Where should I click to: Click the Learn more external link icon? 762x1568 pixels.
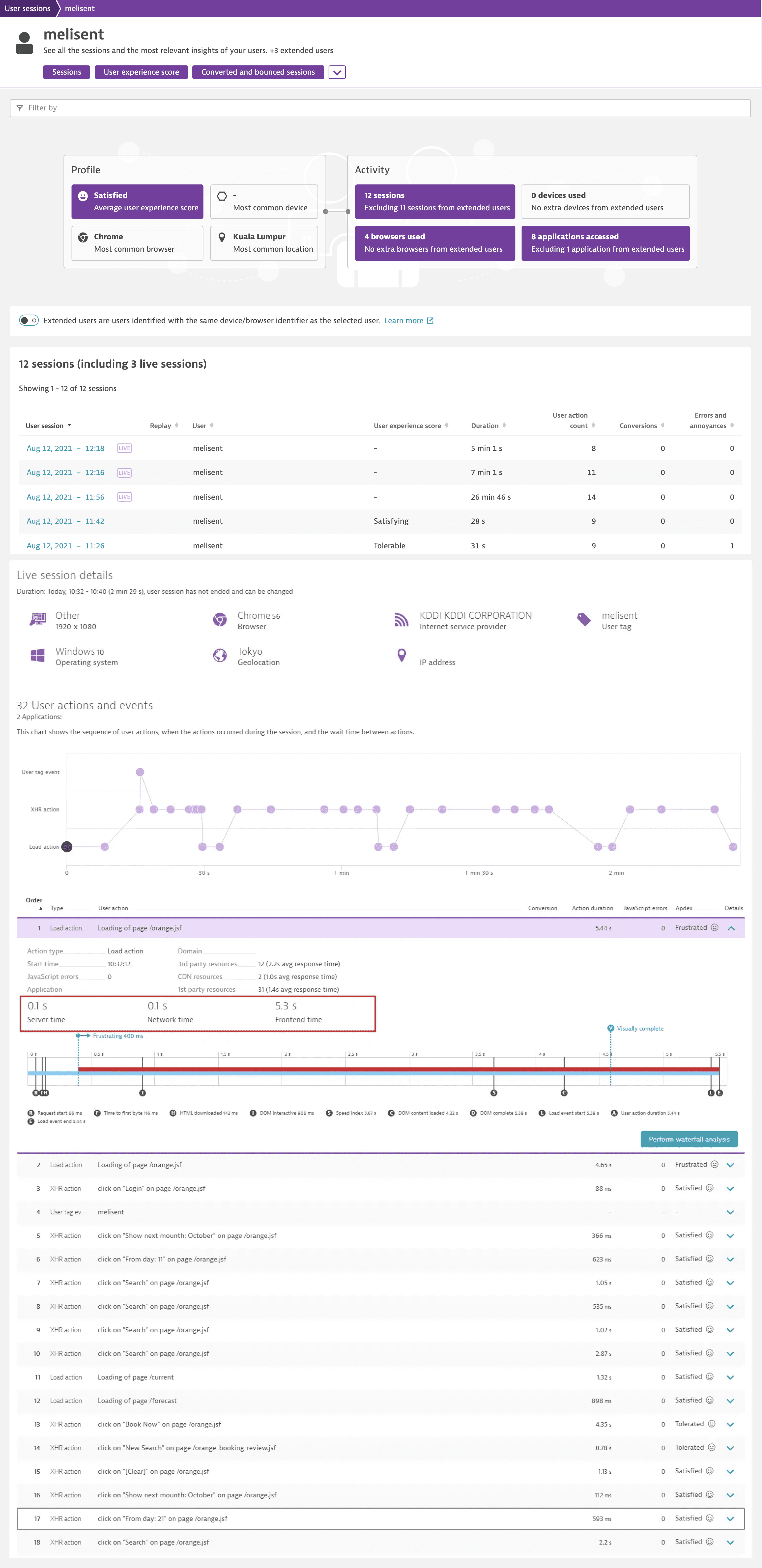click(x=430, y=321)
